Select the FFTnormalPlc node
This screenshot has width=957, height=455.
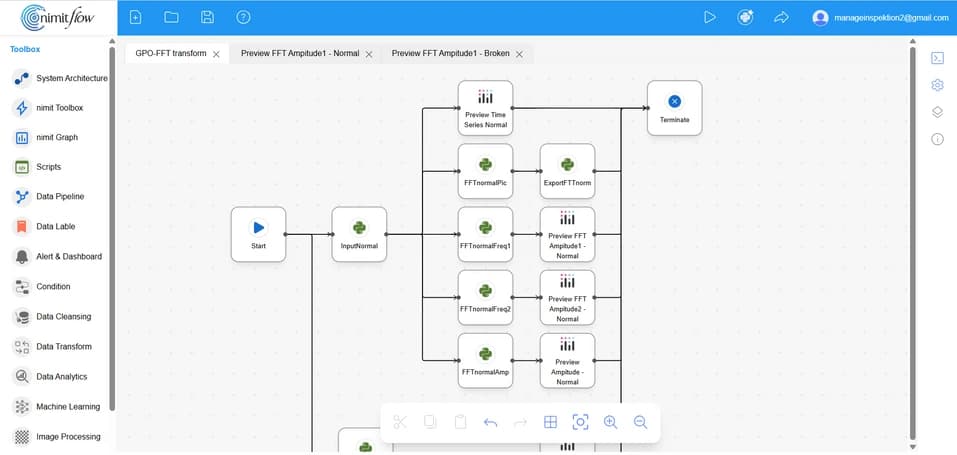point(485,171)
